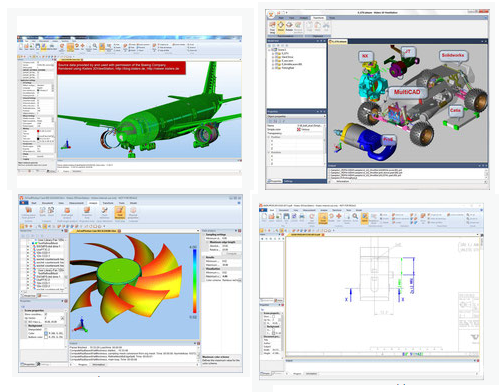Select Rotate tool in car model window
This screenshot has width=499, height=392.
(x=289, y=27)
